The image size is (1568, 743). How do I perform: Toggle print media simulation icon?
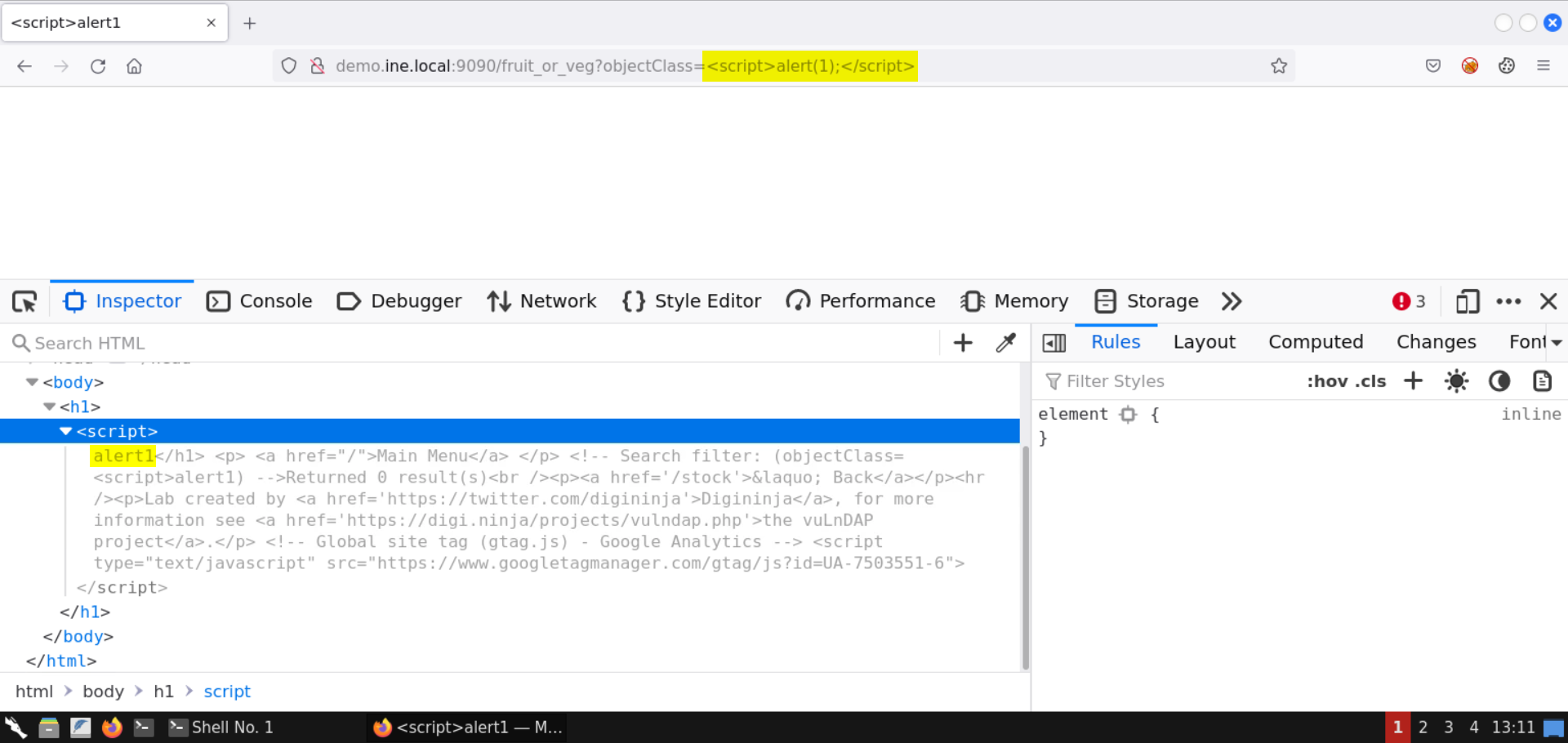point(1541,381)
